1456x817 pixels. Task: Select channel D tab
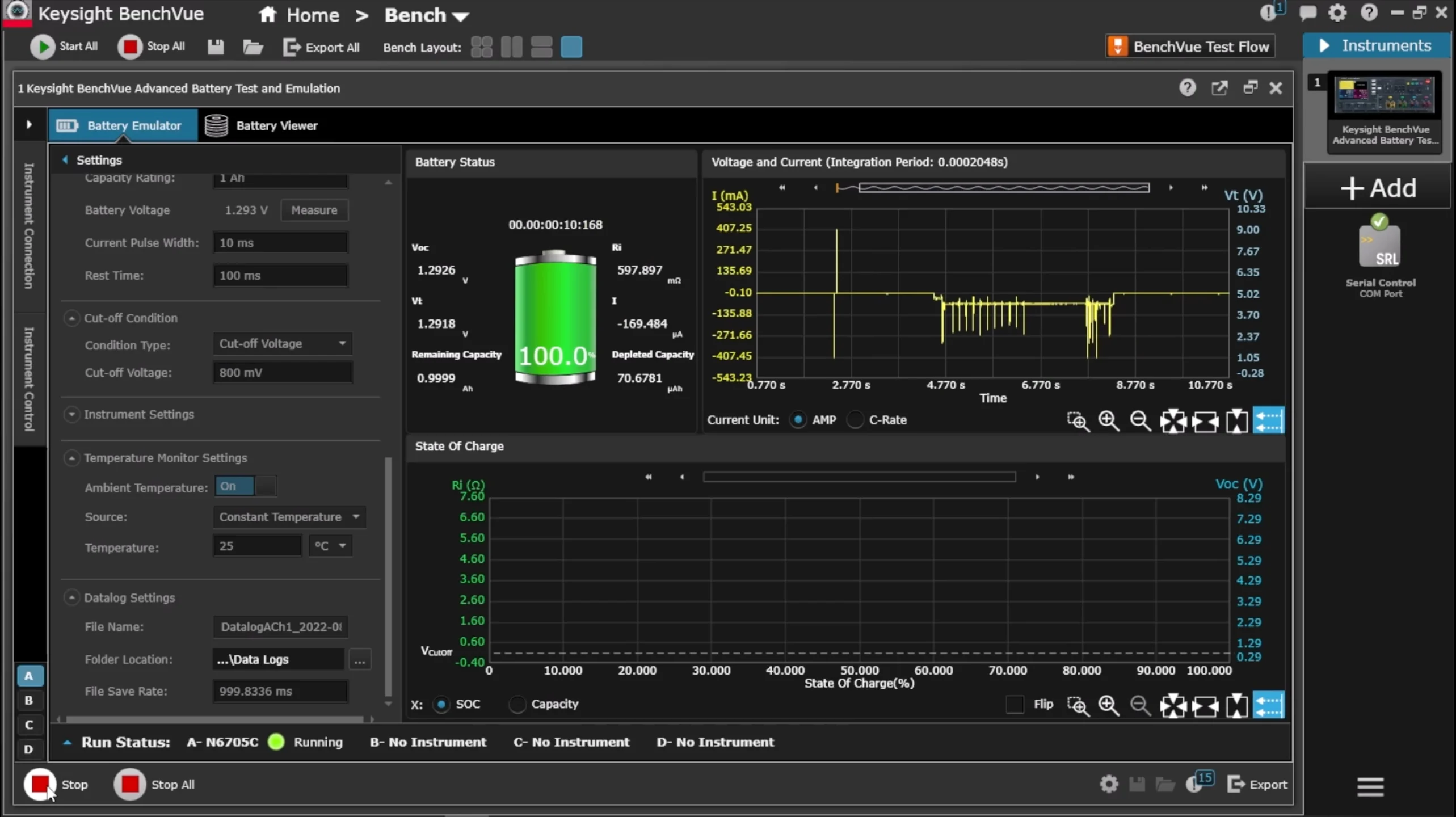29,749
